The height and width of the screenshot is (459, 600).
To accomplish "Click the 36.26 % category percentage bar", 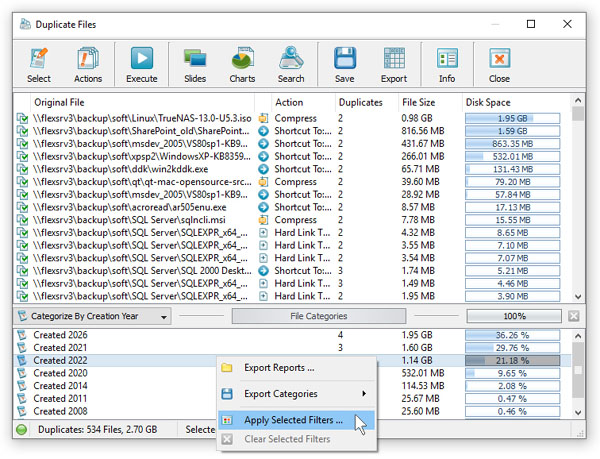I will [x=512, y=335].
